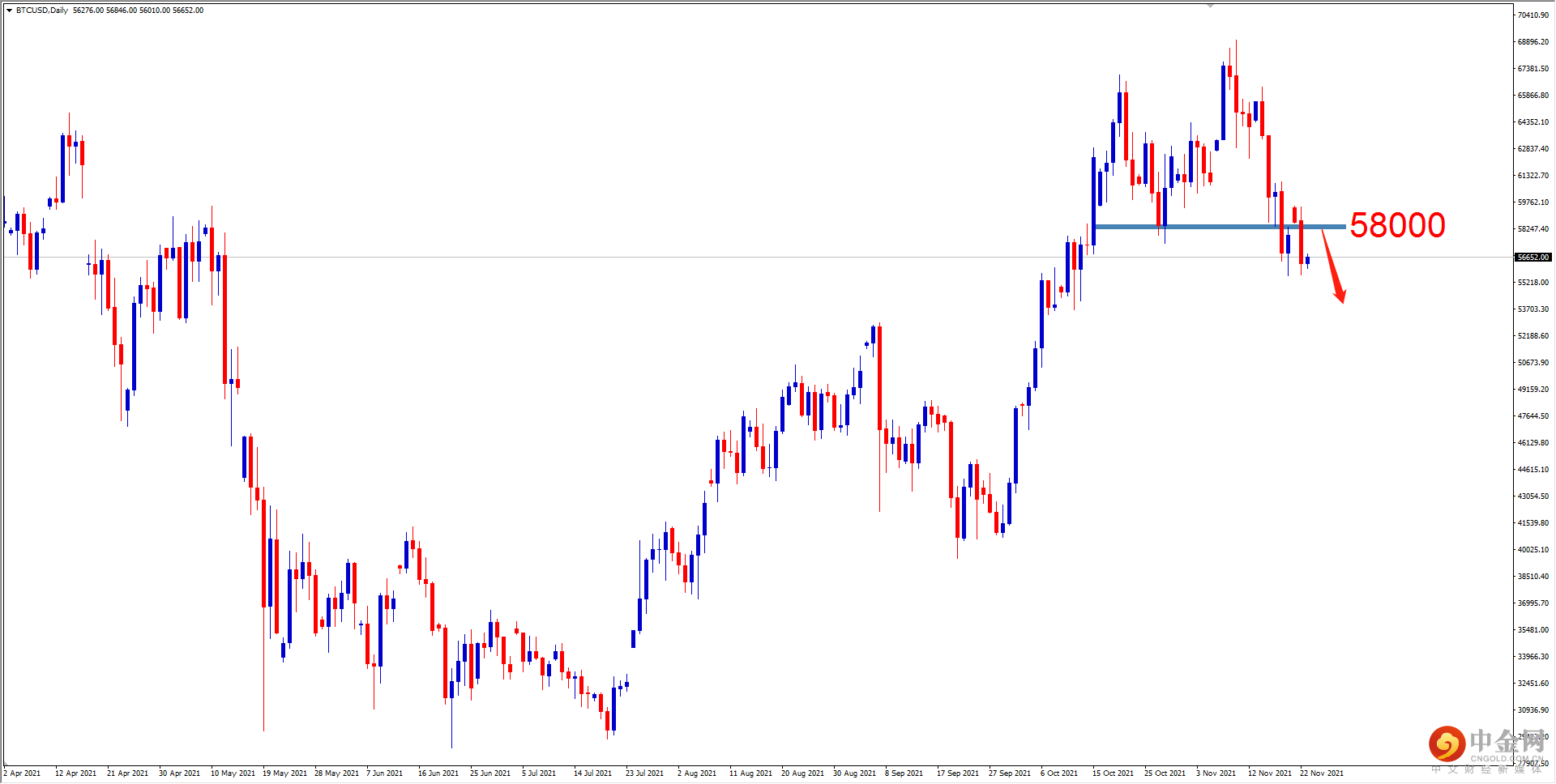Click price axis label 53703.30
1556x784 pixels.
1533,309
